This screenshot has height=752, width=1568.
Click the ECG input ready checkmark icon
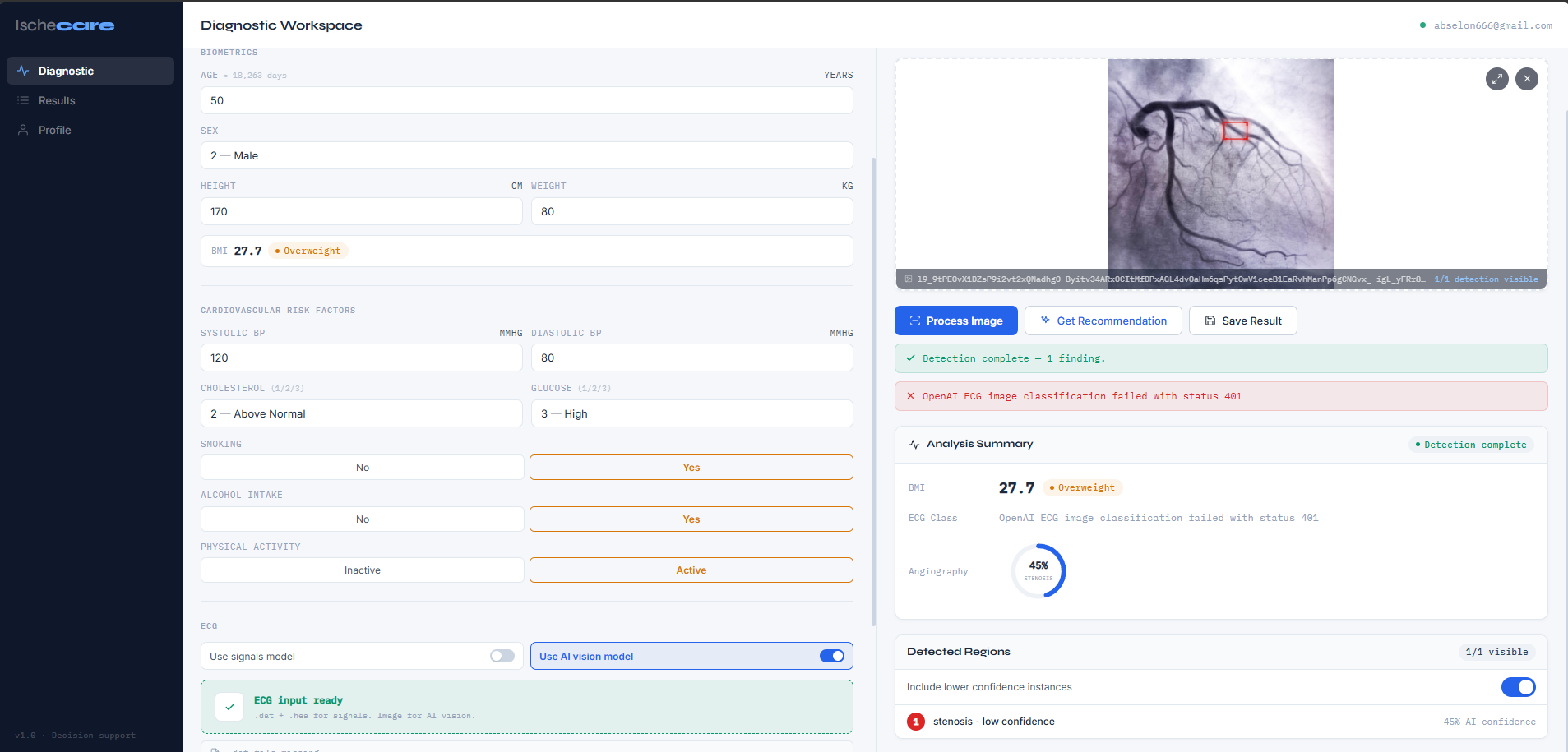[x=229, y=707]
